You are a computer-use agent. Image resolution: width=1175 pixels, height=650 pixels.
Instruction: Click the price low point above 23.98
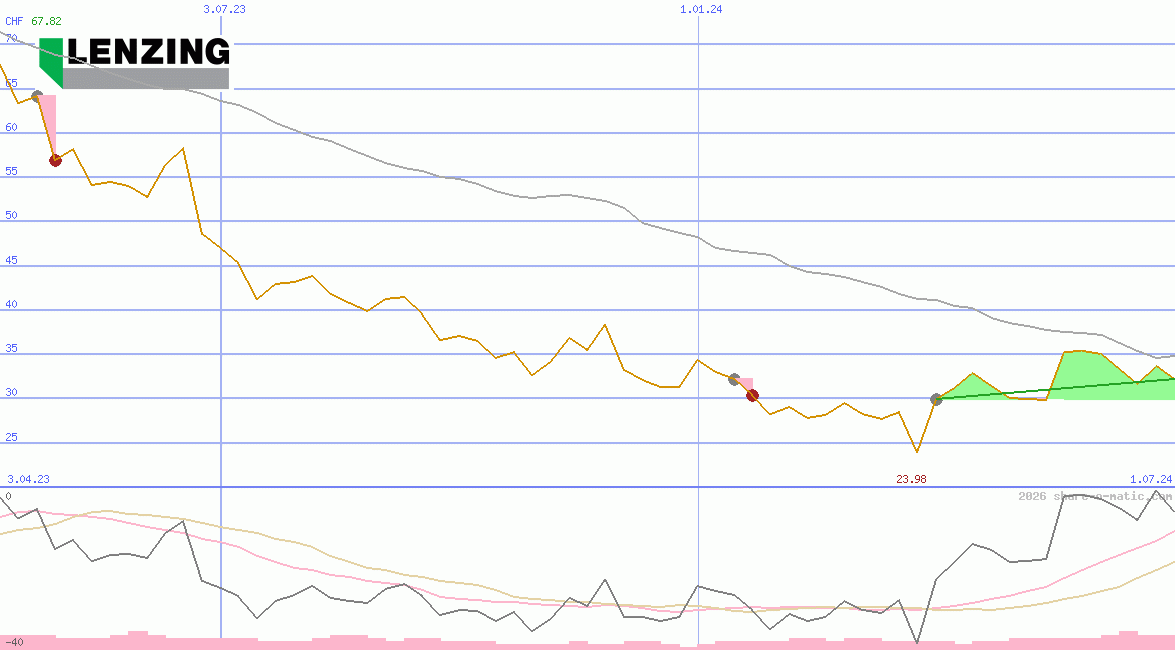coord(916,452)
